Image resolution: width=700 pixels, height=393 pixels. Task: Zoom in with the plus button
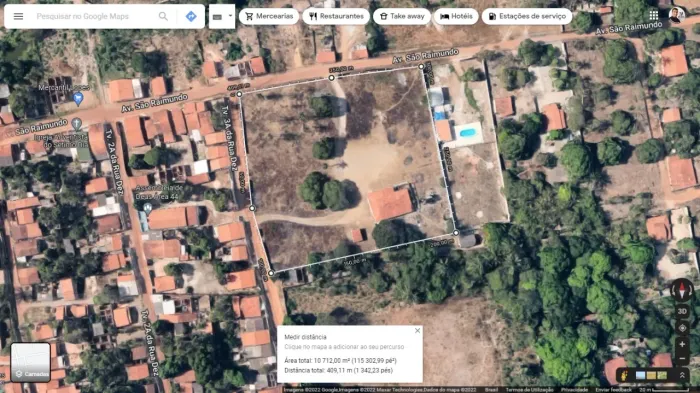[x=682, y=344]
